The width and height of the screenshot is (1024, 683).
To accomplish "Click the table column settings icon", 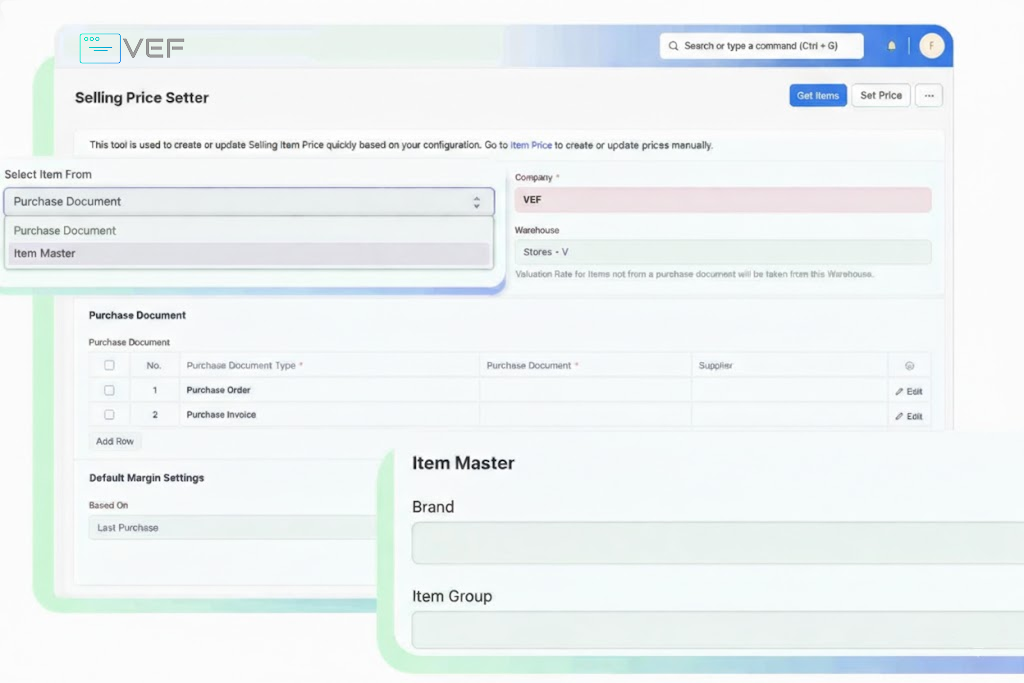I will 909,366.
